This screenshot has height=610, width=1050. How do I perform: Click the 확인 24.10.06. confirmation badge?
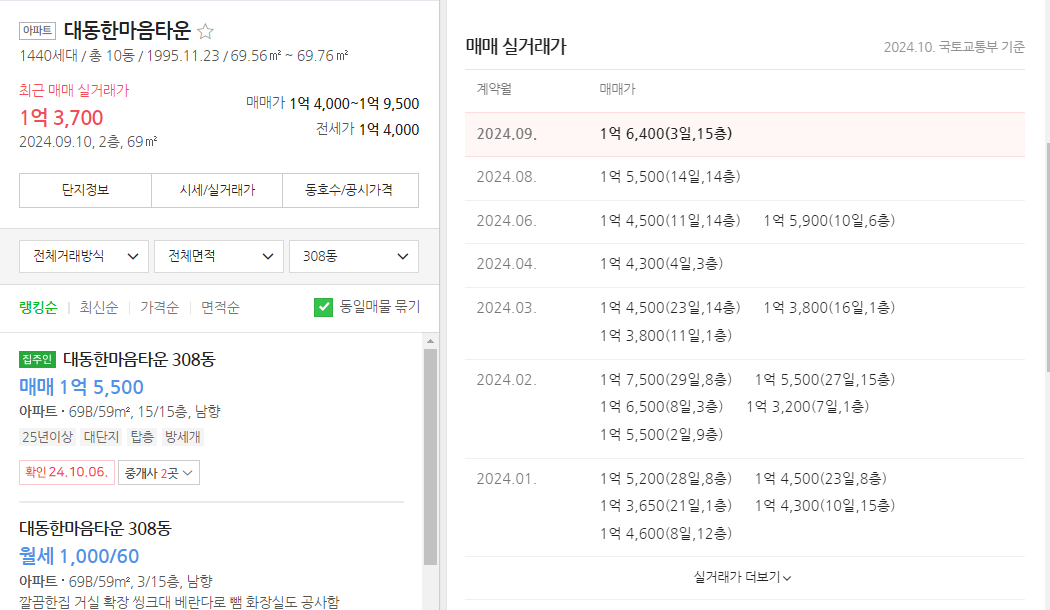pyautogui.click(x=66, y=472)
